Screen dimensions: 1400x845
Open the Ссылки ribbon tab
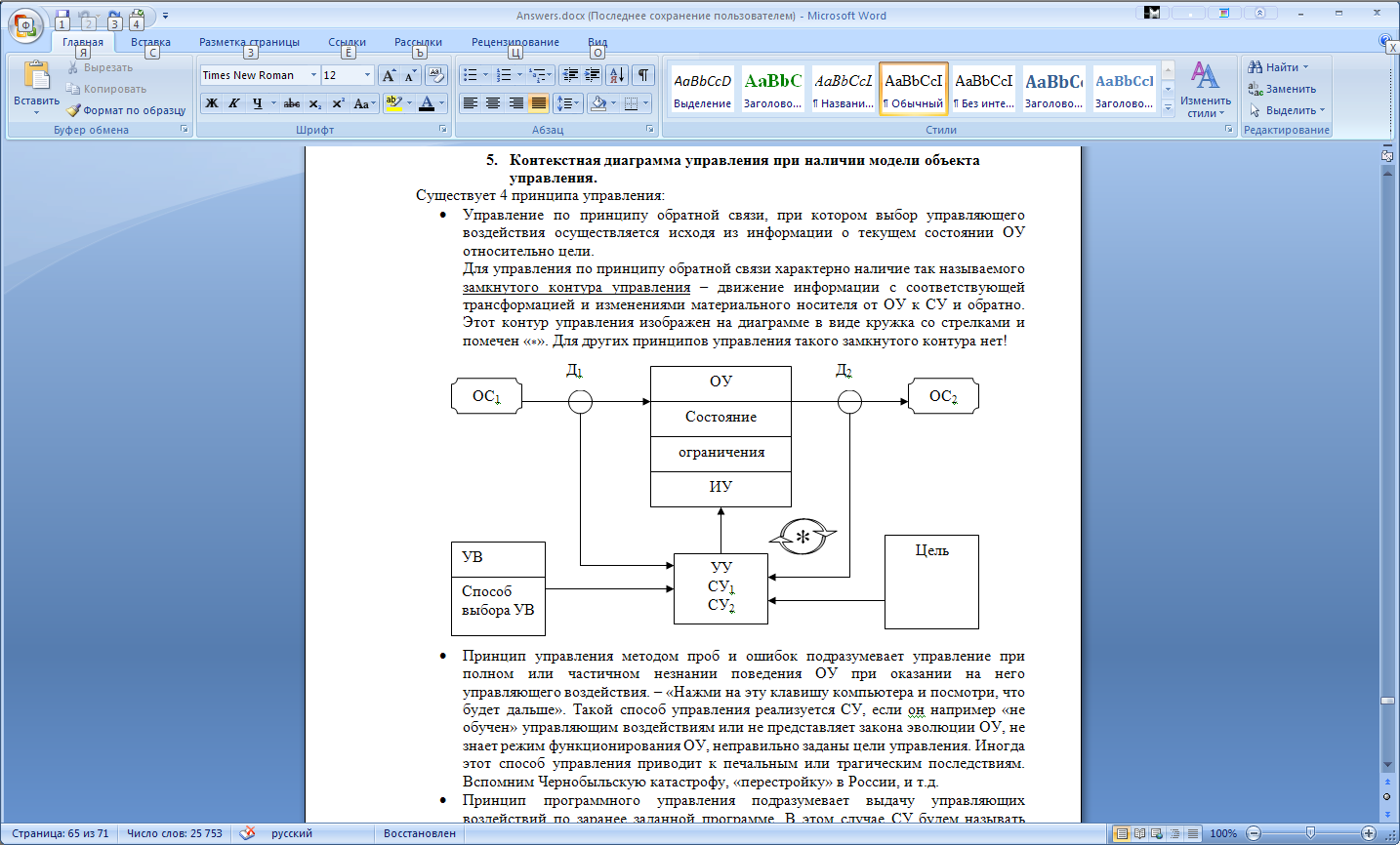[347, 42]
